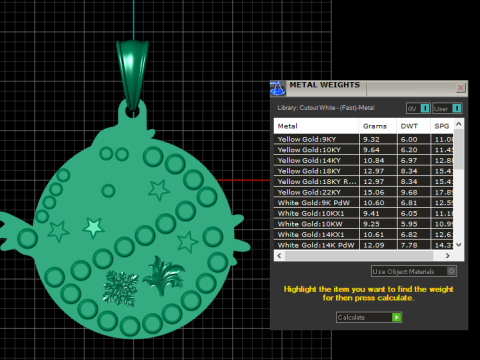Image resolution: width=480 pixels, height=360 pixels.
Task: Toggle Use Object Materials option
Action: click(x=414, y=271)
